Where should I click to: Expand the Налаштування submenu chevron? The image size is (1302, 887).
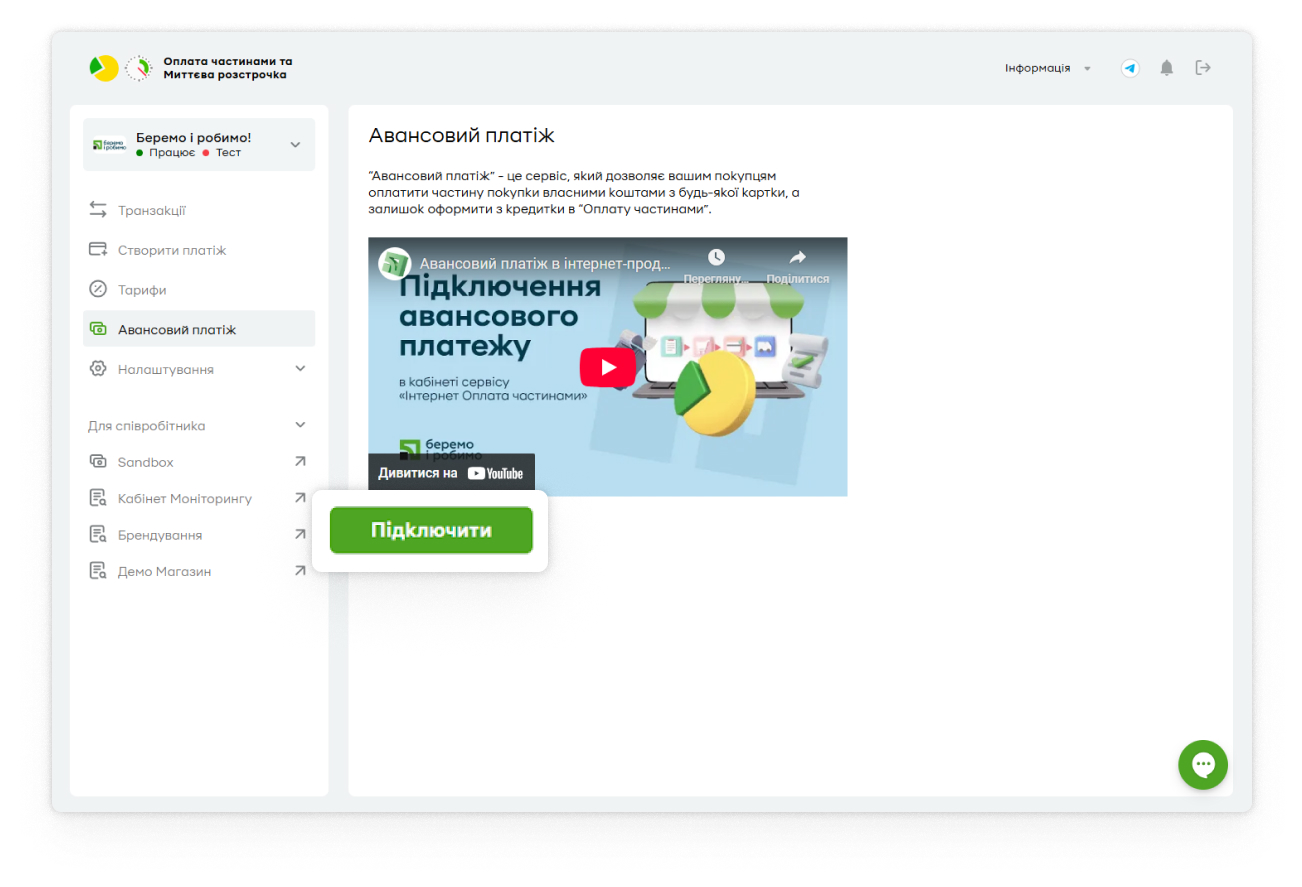(x=300, y=368)
